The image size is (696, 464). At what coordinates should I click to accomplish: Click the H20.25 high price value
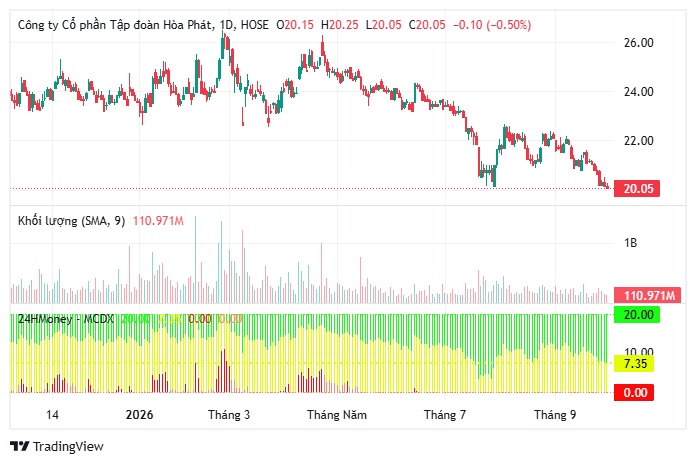[340, 25]
